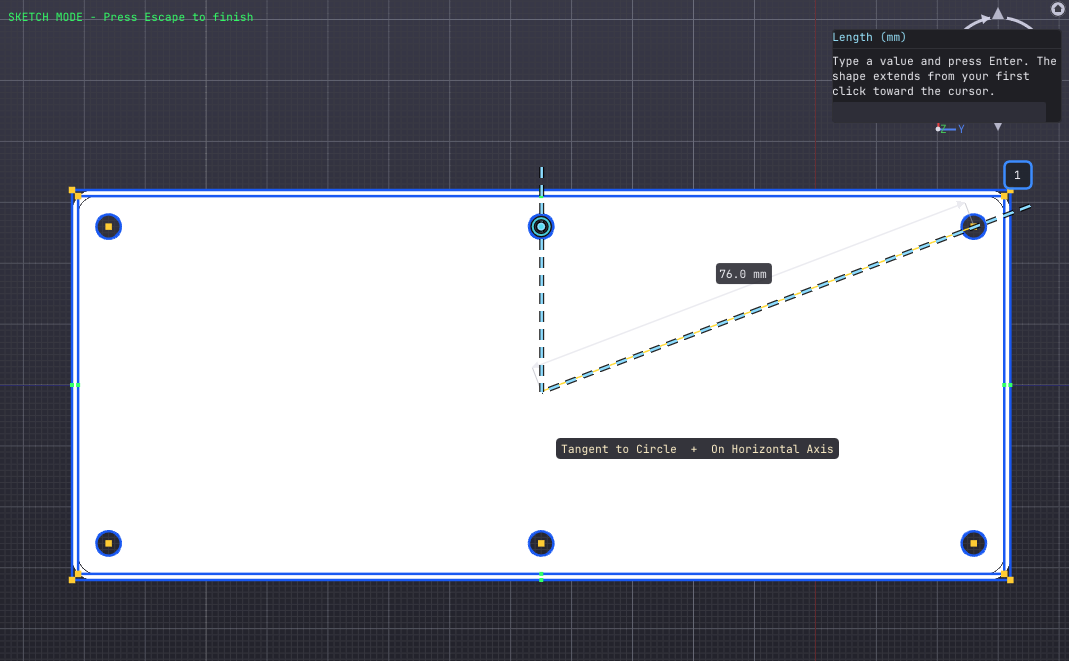Select the bottom-left hole circle
Image resolution: width=1069 pixels, height=661 pixels.
108,544
